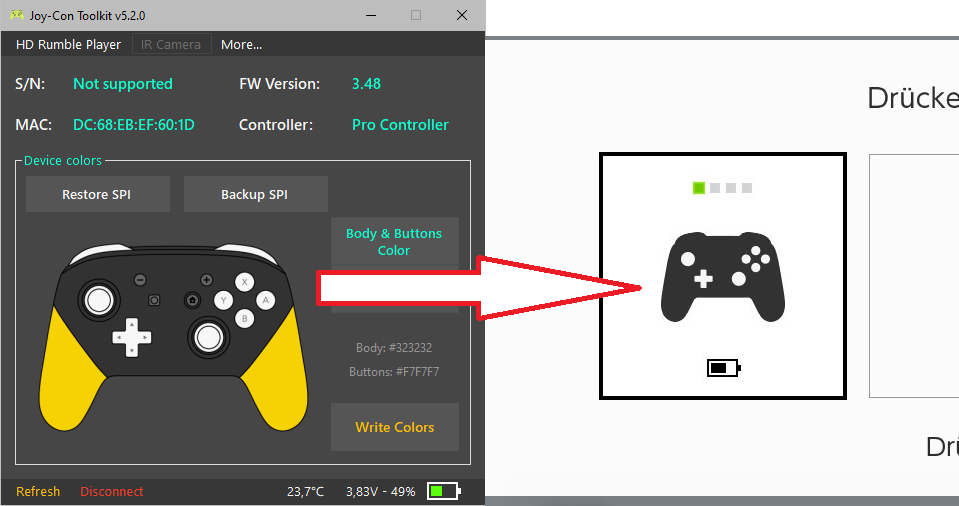Click the 23,7°C temperature reading
The width and height of the screenshot is (959, 506).
(305, 491)
